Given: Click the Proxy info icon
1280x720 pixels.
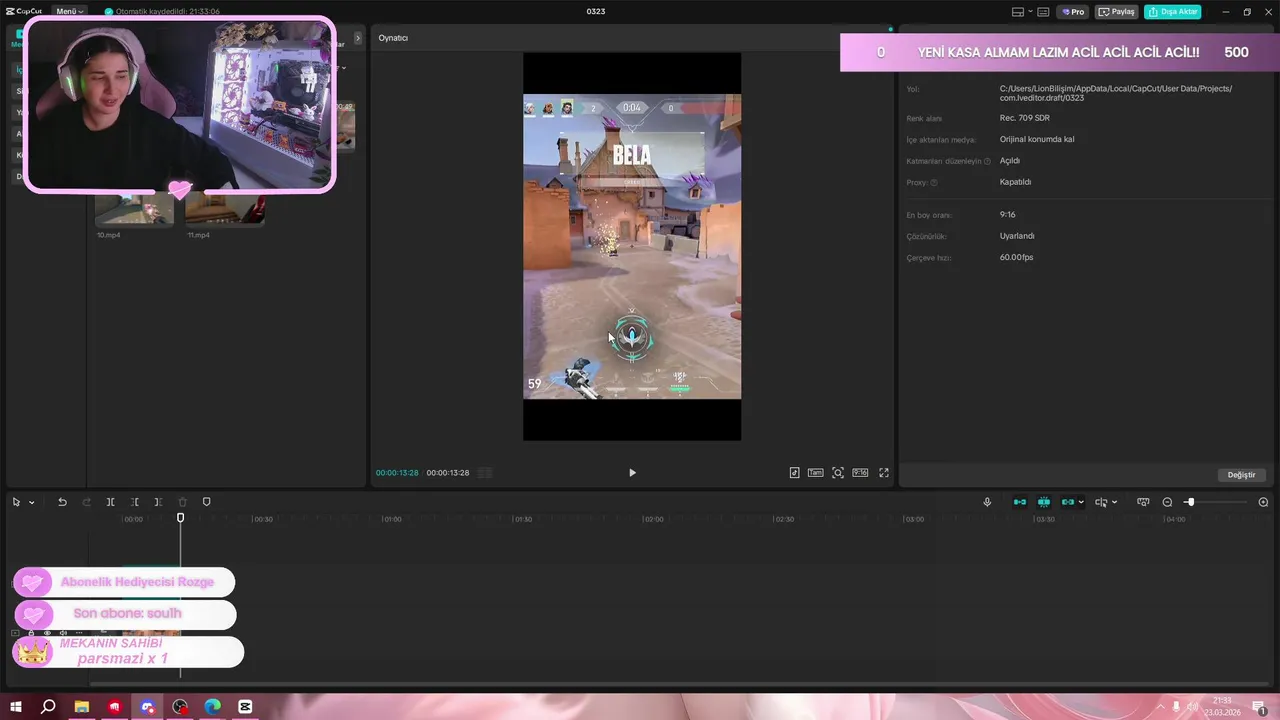Looking at the screenshot, I should point(934,183).
